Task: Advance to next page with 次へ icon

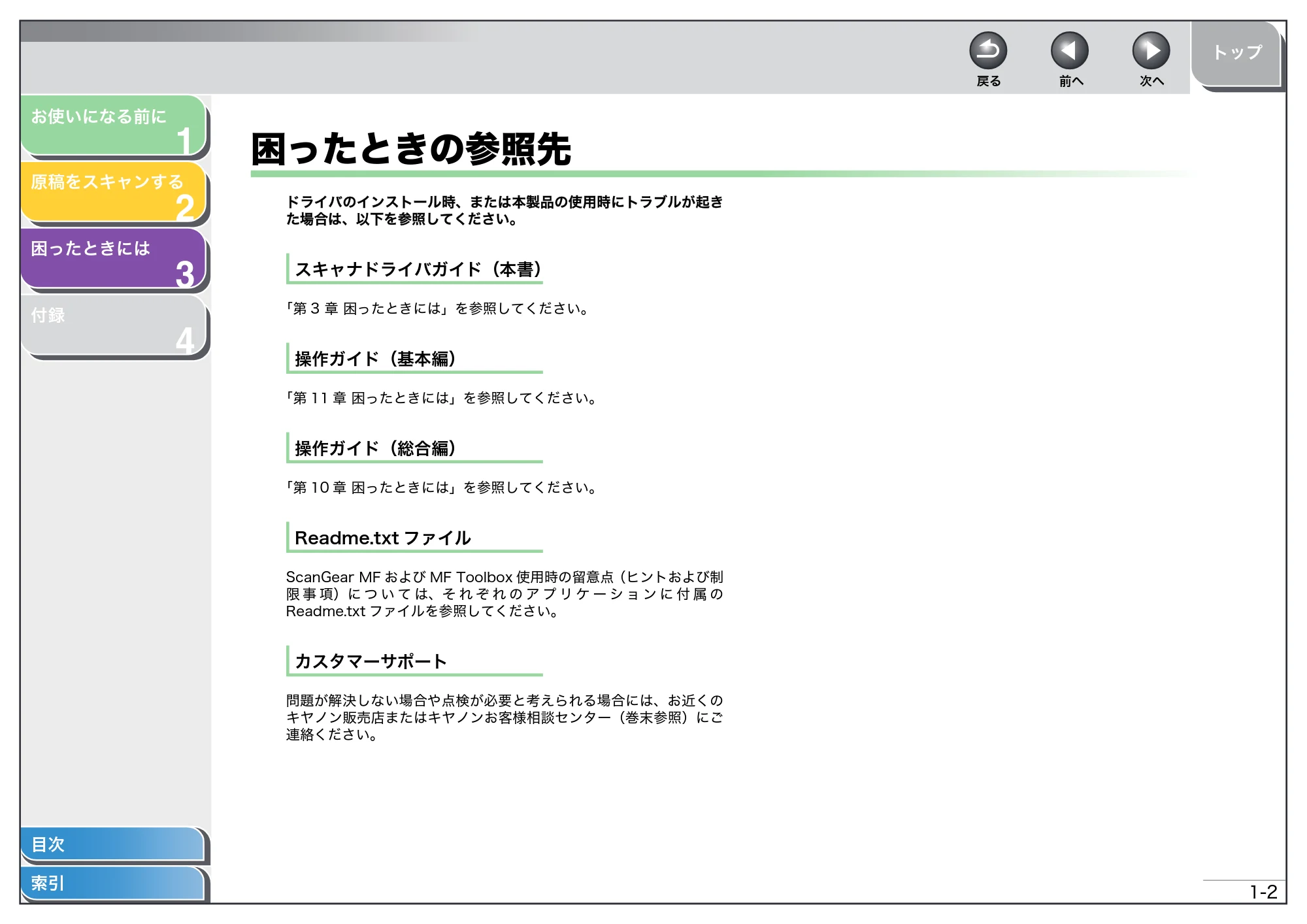Action: click(x=1151, y=51)
